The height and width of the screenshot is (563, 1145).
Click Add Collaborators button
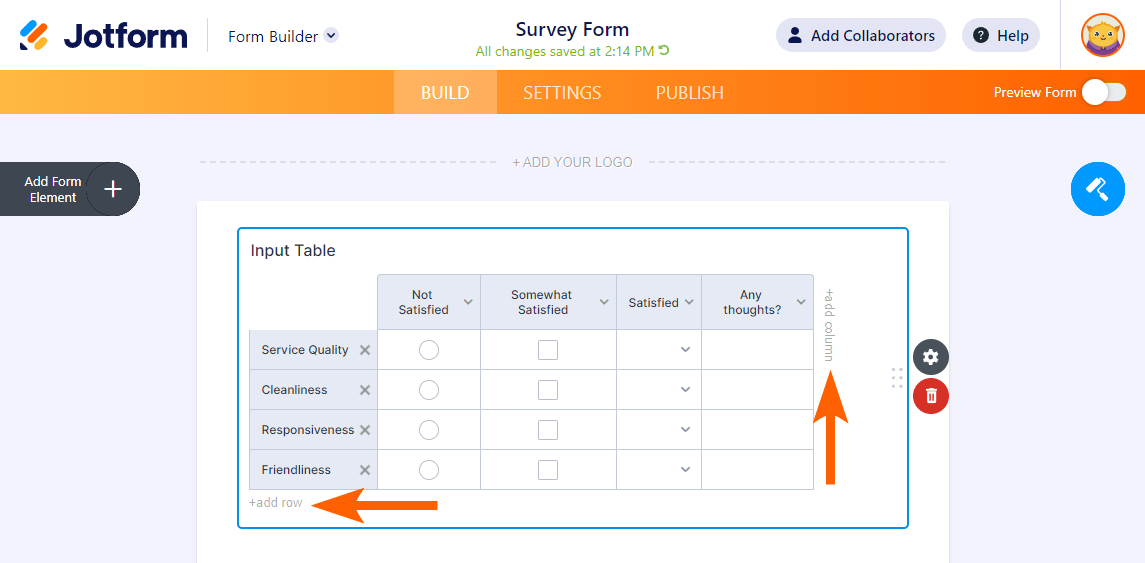click(x=861, y=36)
